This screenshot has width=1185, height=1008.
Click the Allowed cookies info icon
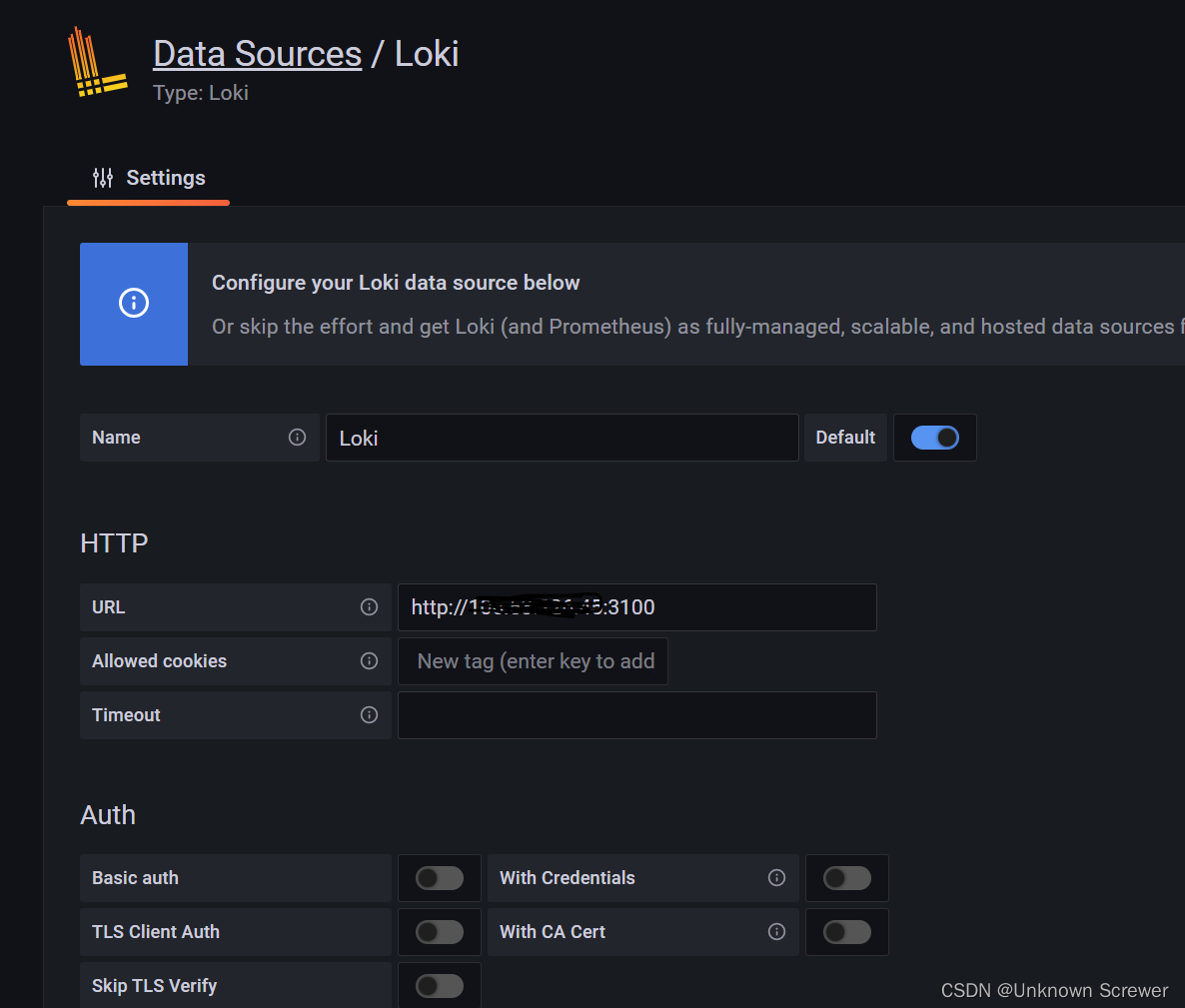click(369, 661)
